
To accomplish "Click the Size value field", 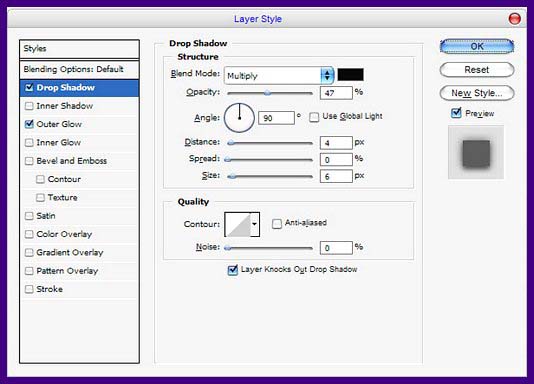I will click(x=336, y=176).
